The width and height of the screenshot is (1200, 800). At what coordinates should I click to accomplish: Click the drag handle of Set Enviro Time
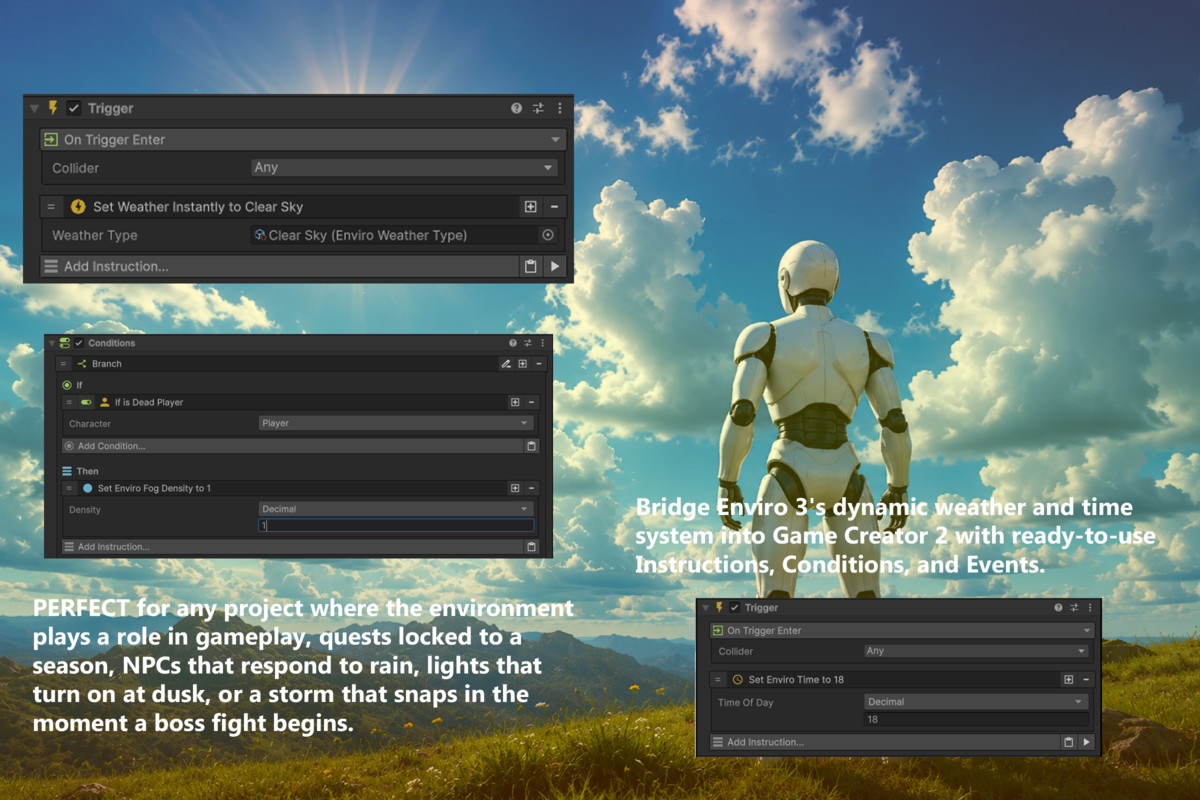[719, 680]
